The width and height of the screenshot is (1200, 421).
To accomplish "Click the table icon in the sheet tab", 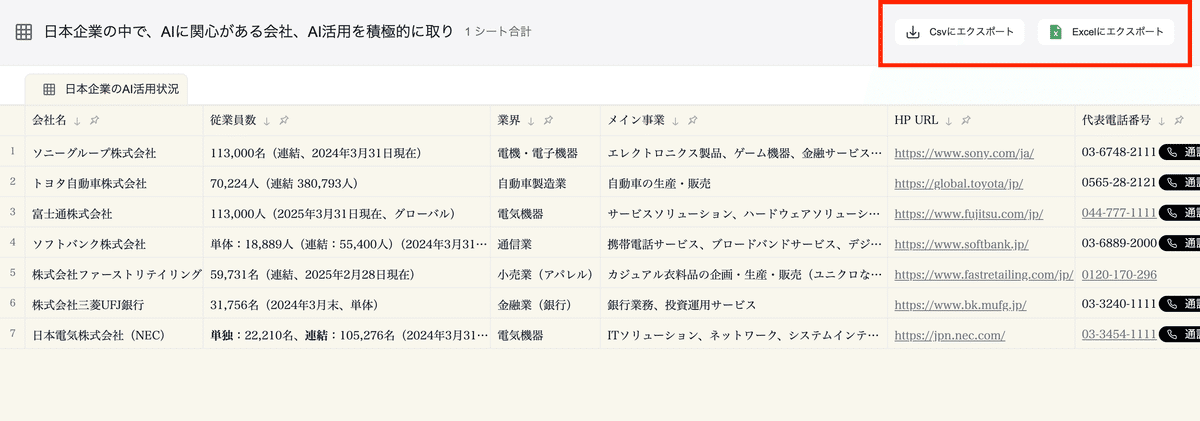I will tap(48, 89).
